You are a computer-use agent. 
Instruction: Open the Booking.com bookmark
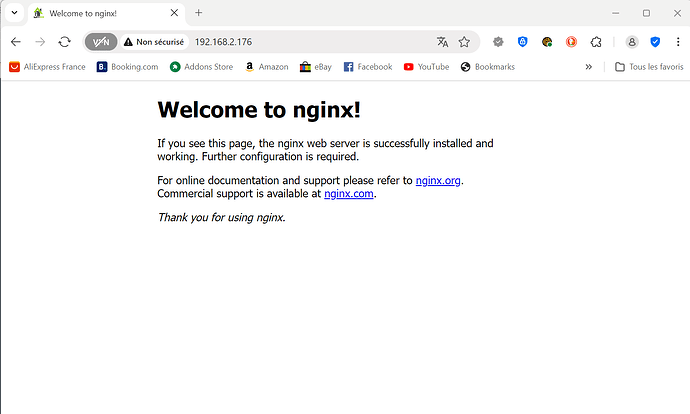point(128,67)
